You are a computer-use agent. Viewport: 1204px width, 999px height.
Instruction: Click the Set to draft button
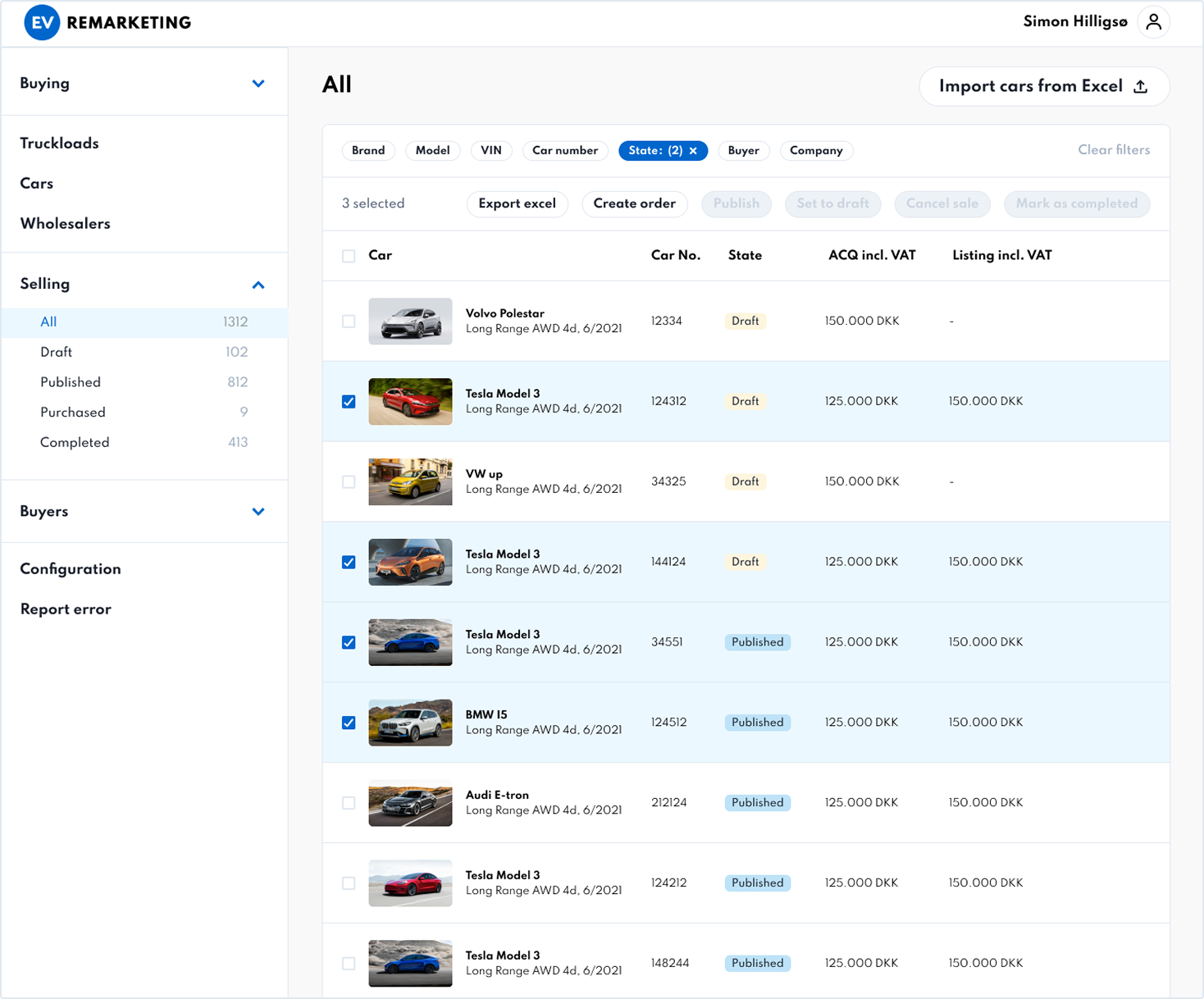[x=833, y=204]
